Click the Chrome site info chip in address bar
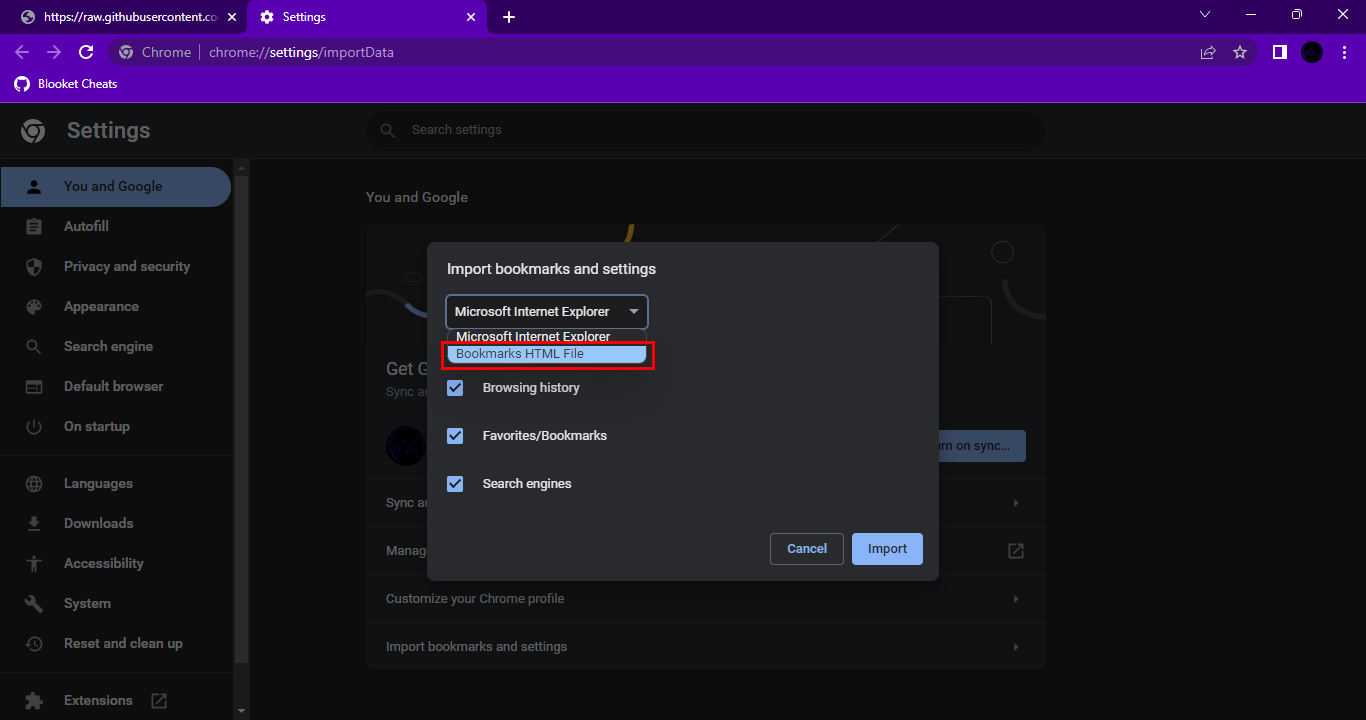Image resolution: width=1366 pixels, height=720 pixels. [155, 52]
